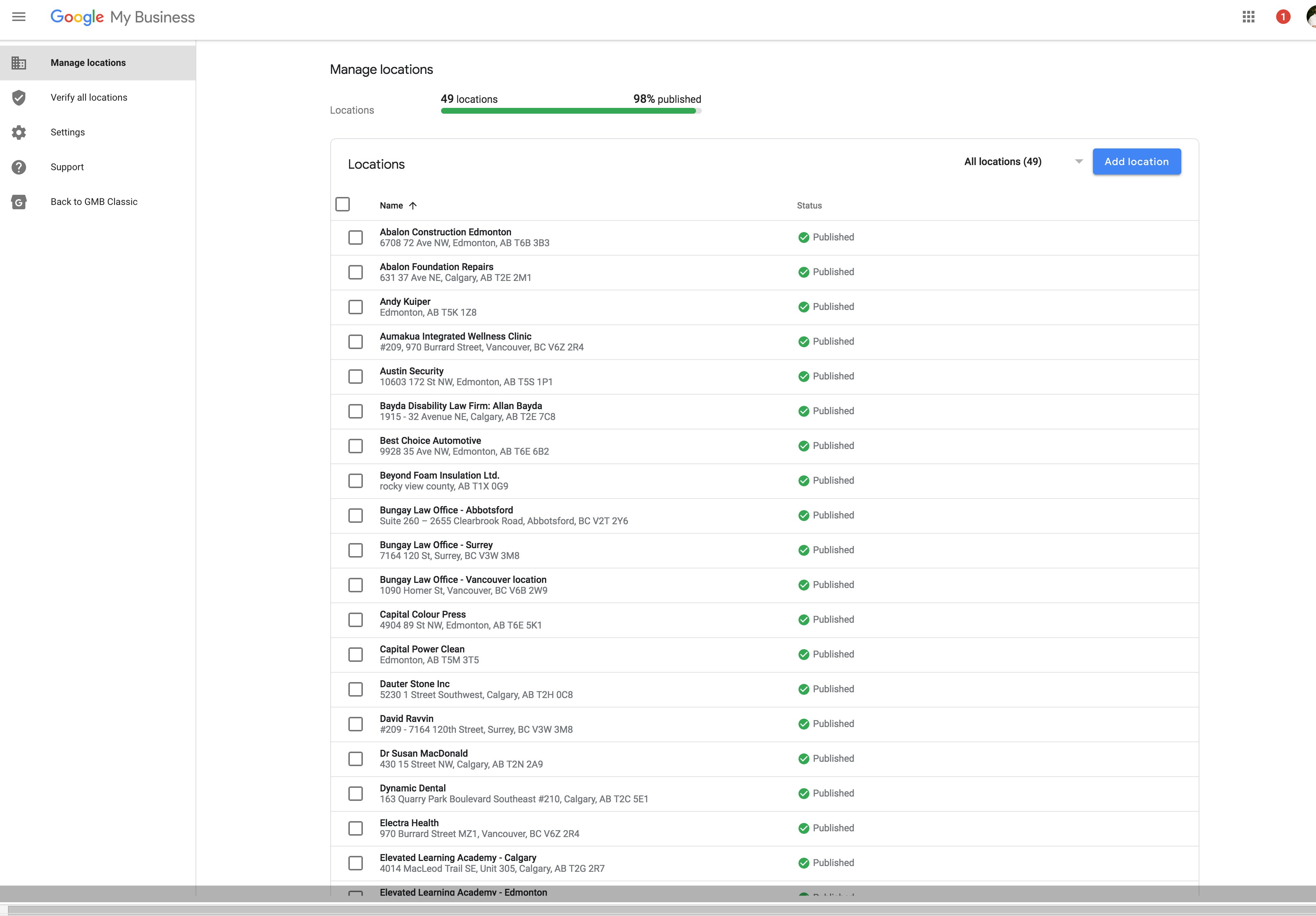
Task: Open the Google apps grid
Action: [1248, 17]
